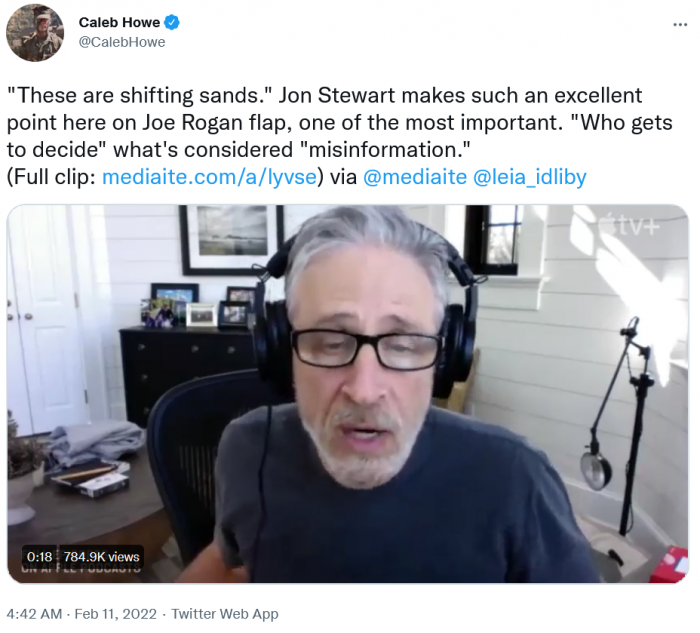Screen dimensions: 700x633
Task: Open the 4:42 AM tweet time link
Action: click(x=34, y=614)
